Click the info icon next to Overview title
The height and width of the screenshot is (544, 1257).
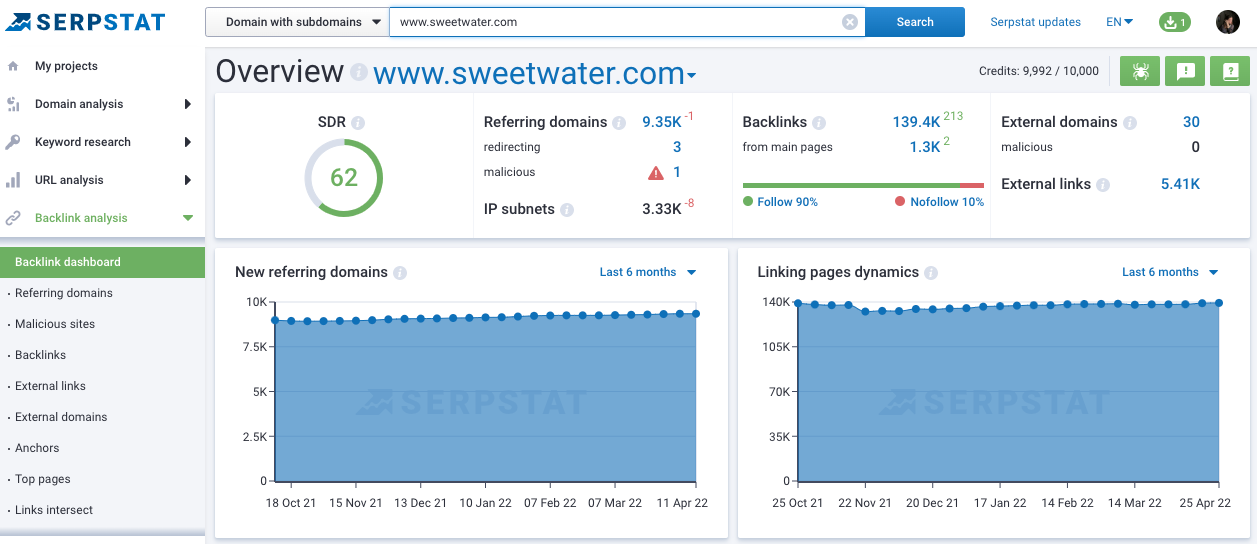358,73
